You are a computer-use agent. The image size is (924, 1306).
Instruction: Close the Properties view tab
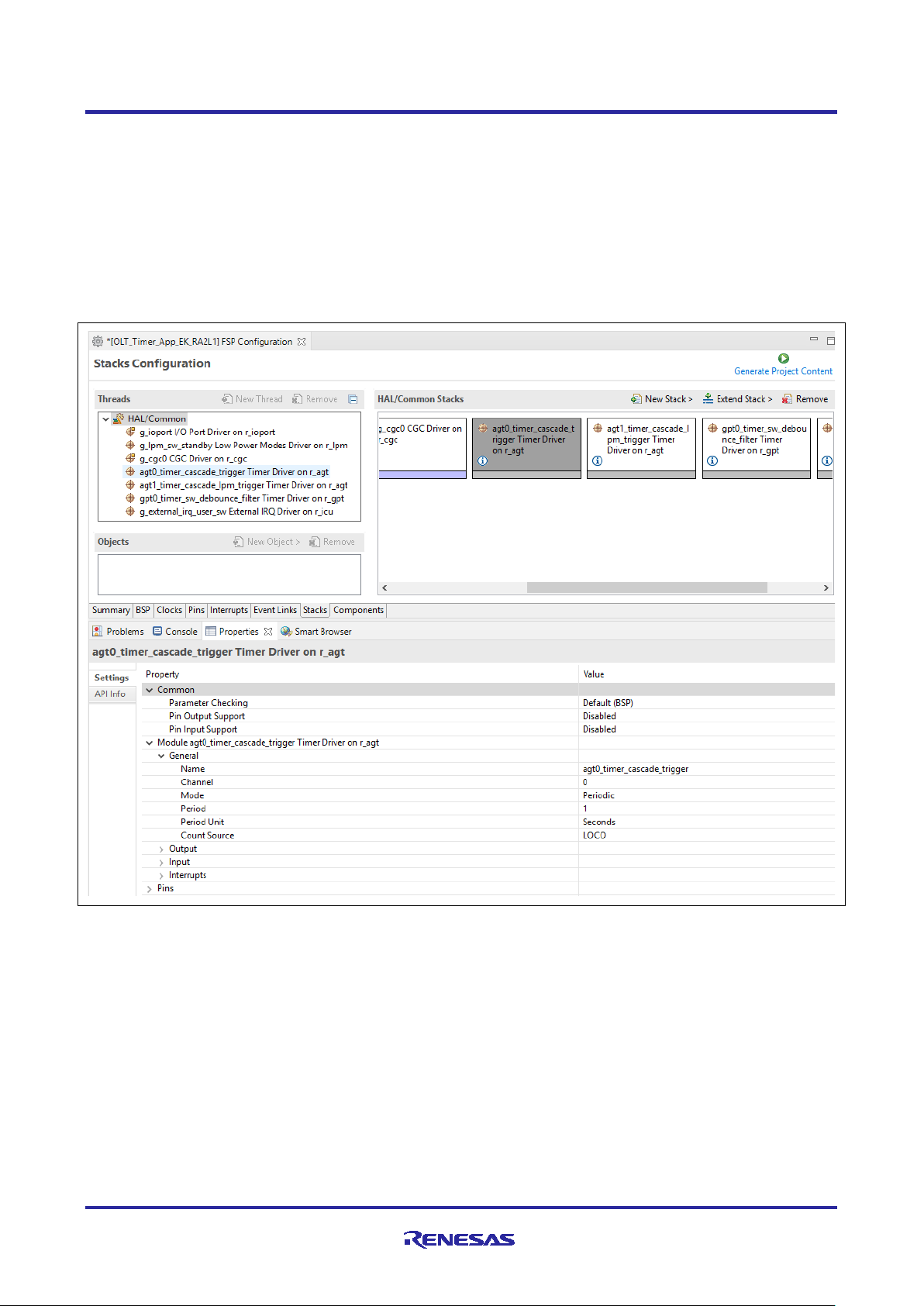pos(268,632)
